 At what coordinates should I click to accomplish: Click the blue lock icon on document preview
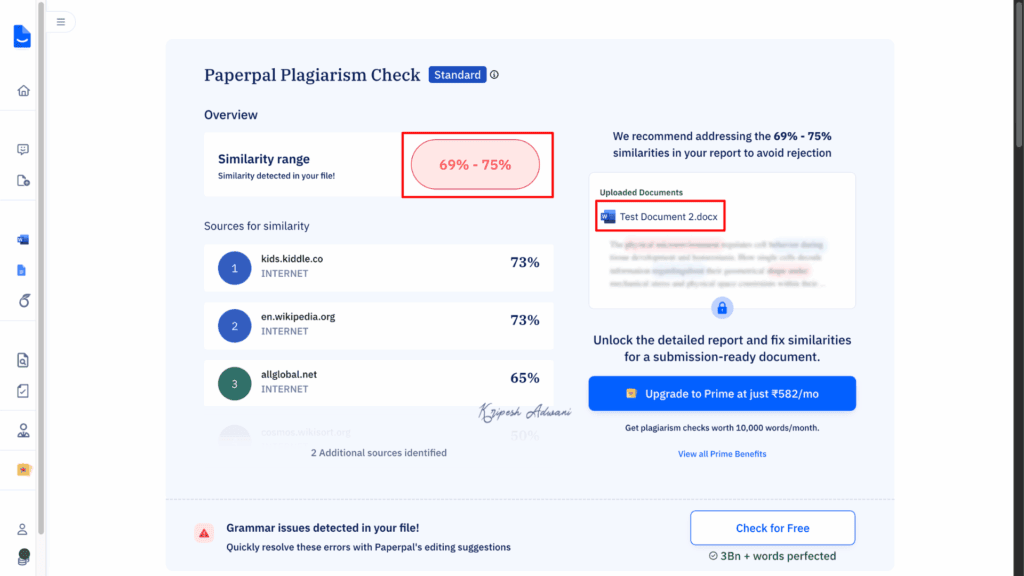722,308
